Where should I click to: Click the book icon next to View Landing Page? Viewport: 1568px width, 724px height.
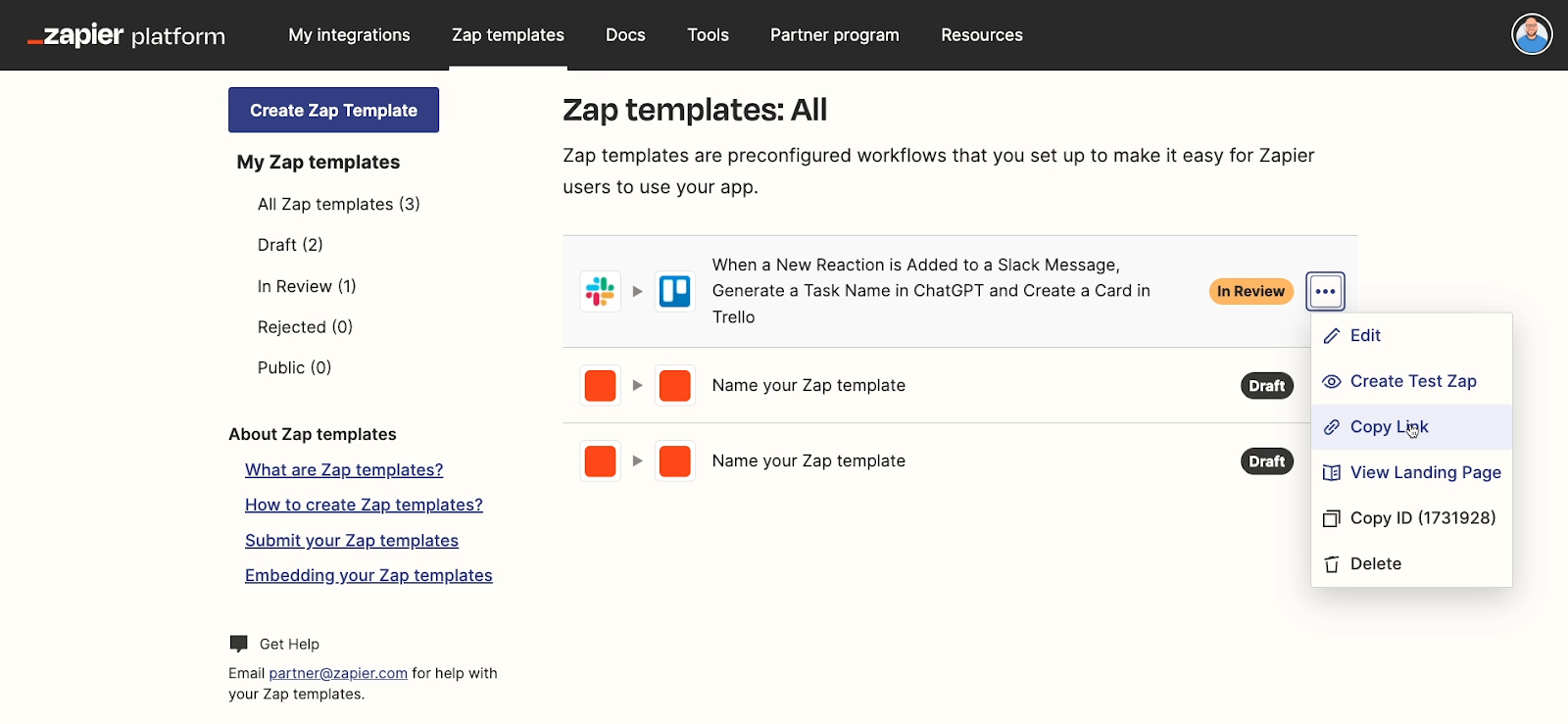point(1332,473)
